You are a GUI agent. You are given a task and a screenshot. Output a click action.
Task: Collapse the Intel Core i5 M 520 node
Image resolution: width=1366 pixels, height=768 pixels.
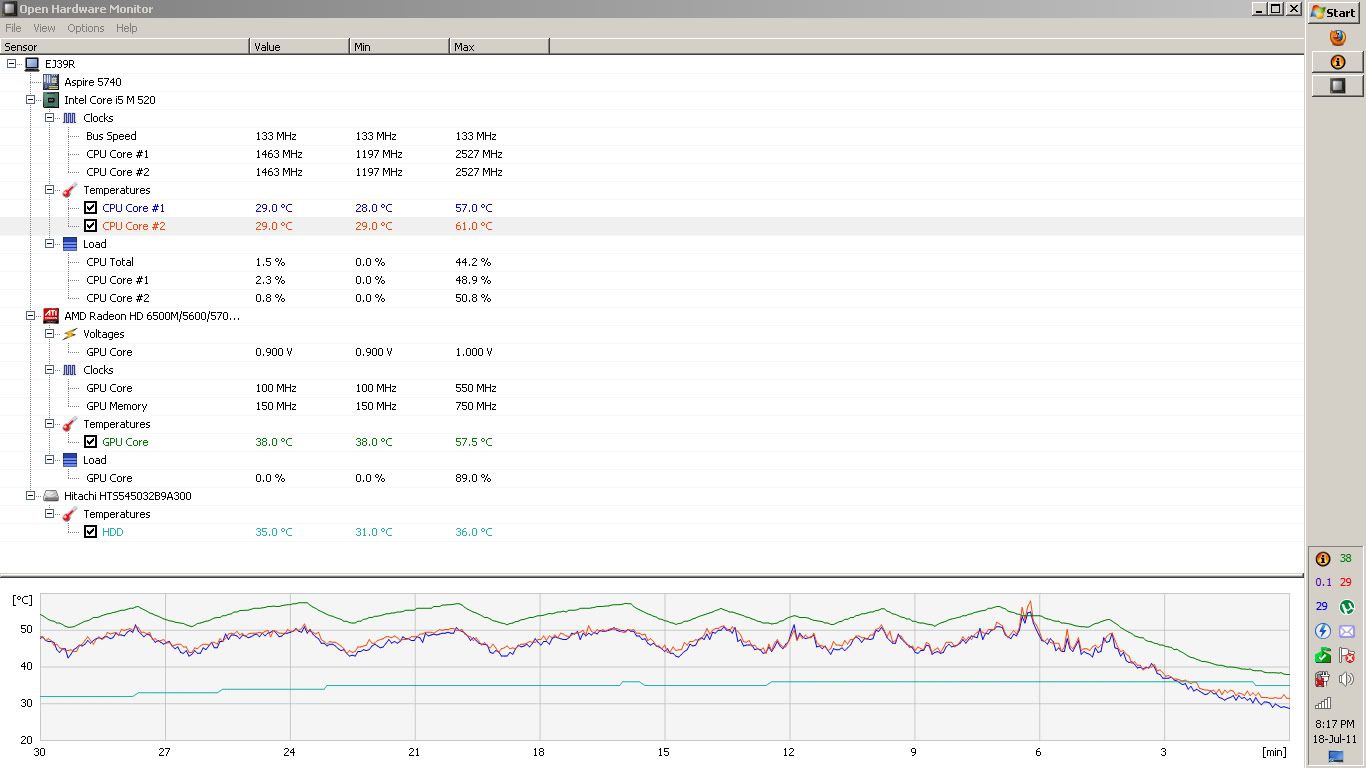click(x=31, y=100)
